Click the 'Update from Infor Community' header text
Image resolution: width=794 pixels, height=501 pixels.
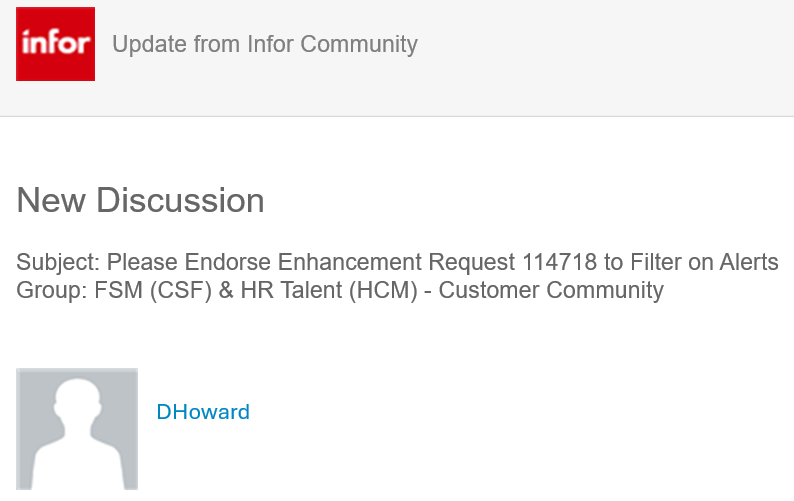tap(265, 44)
